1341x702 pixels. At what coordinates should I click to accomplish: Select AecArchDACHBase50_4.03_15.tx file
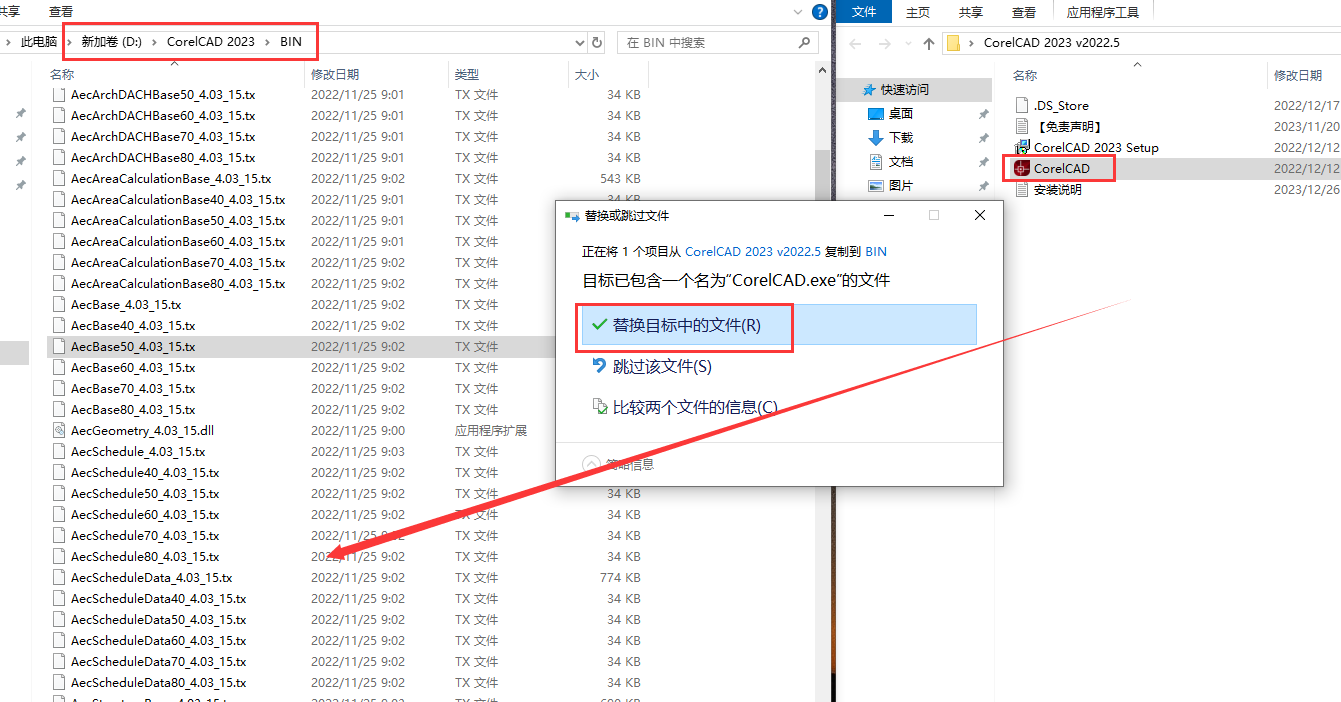[163, 94]
